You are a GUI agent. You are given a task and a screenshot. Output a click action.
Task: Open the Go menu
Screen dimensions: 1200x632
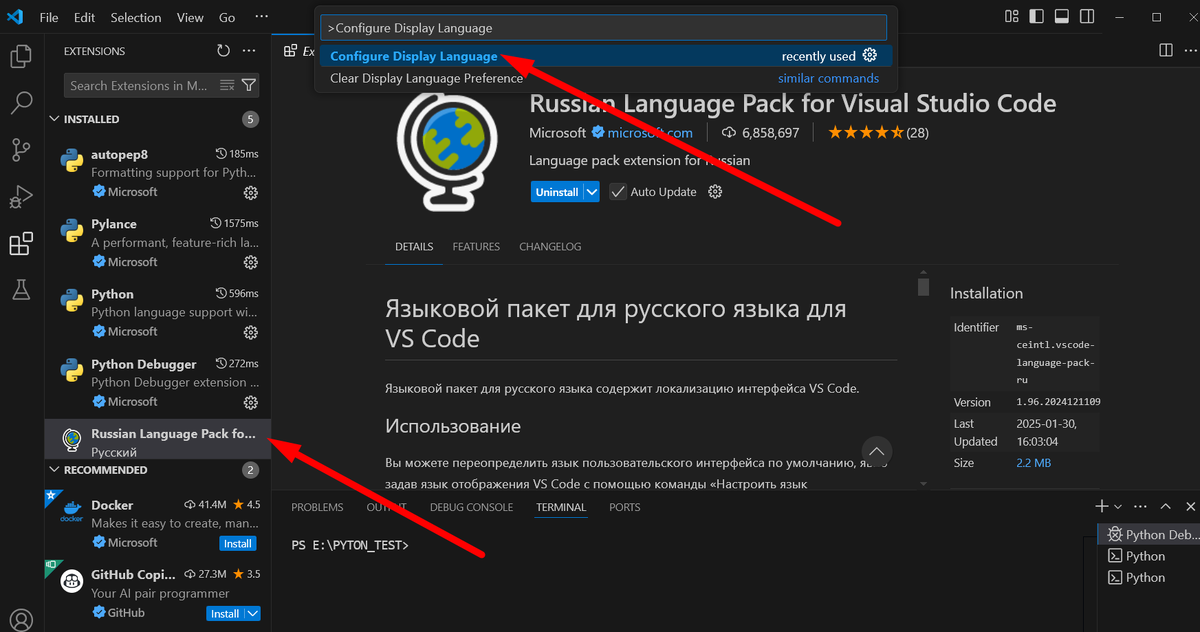(x=227, y=17)
